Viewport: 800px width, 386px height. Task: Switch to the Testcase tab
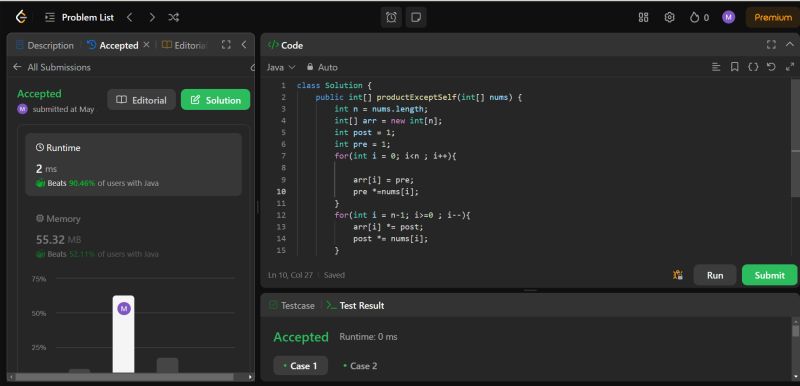(292, 305)
